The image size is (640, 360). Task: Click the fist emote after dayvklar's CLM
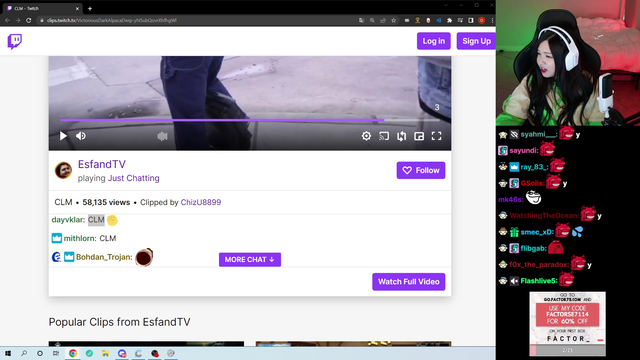coord(112,220)
